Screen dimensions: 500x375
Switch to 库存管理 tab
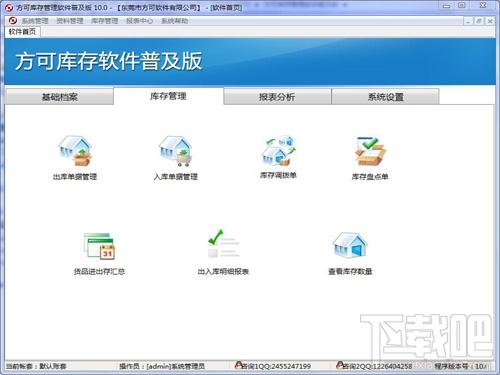168,96
